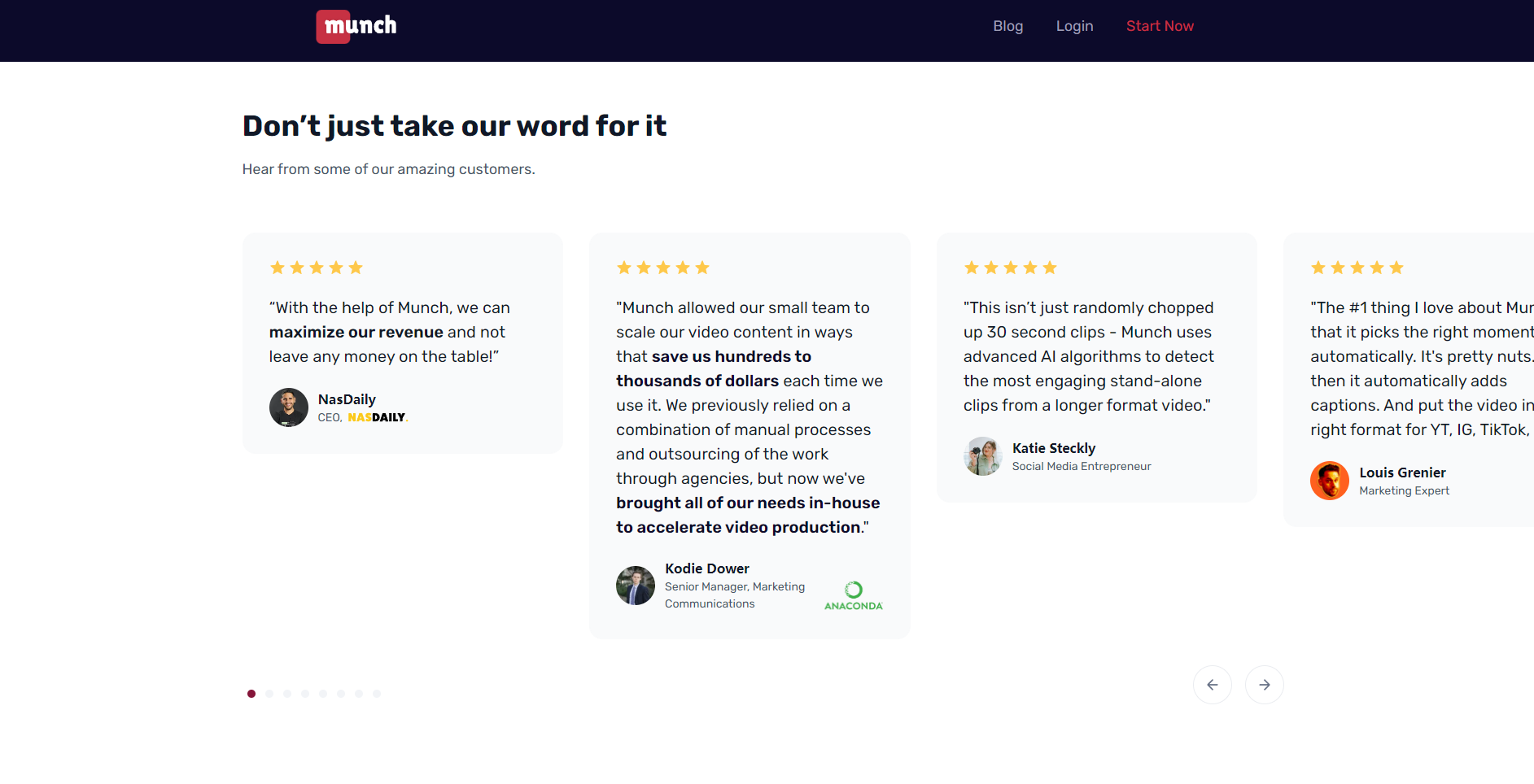Click NasDaily's profile avatar

pos(289,407)
